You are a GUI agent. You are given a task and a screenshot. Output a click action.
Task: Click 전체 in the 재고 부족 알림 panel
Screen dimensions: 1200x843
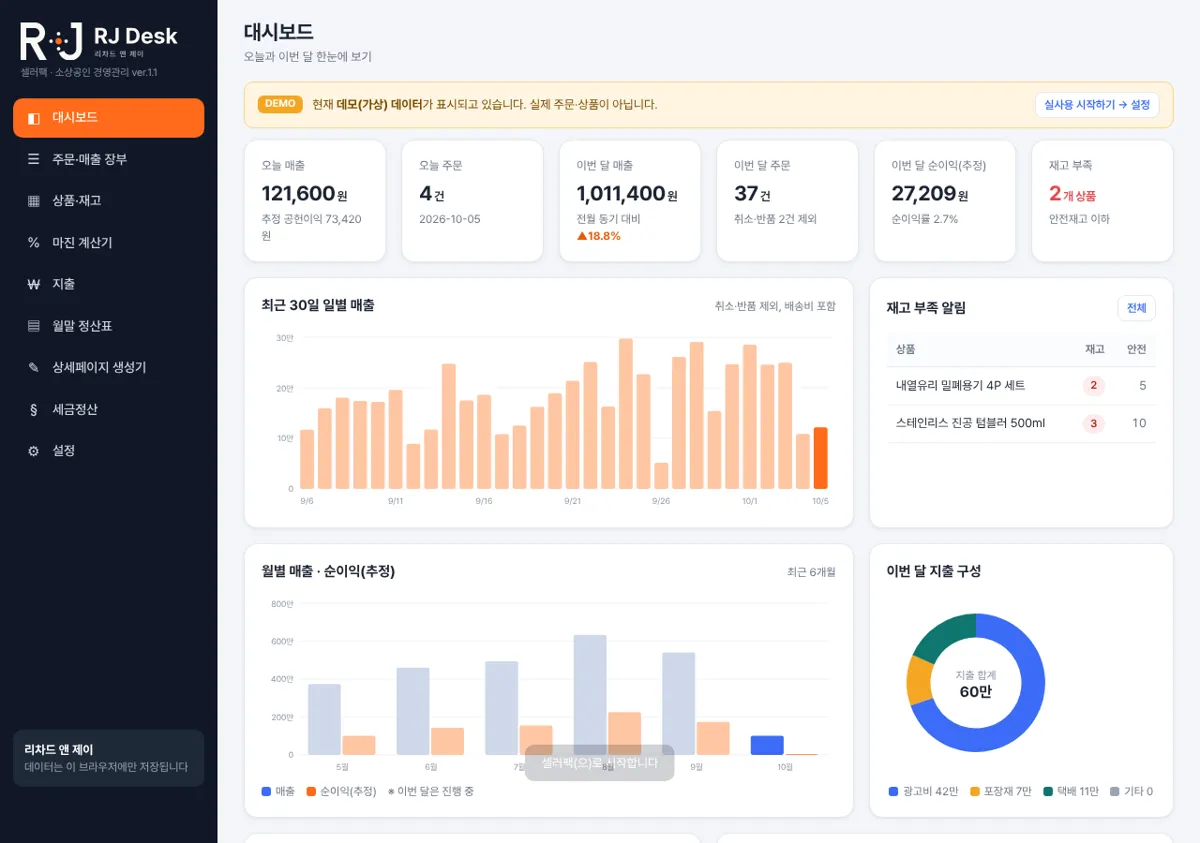pyautogui.click(x=1136, y=308)
